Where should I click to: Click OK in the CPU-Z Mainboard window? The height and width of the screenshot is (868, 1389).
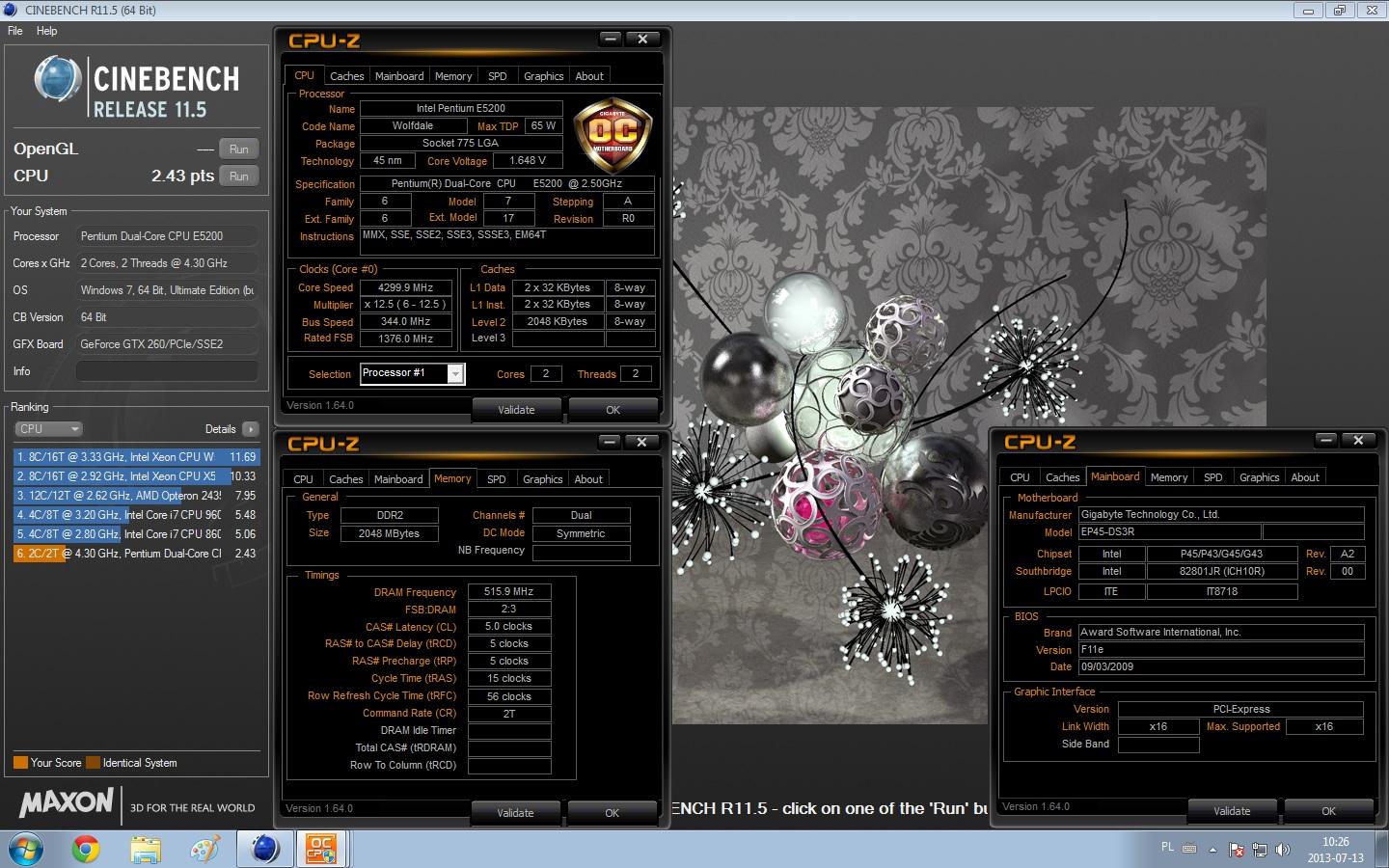pyautogui.click(x=1328, y=811)
